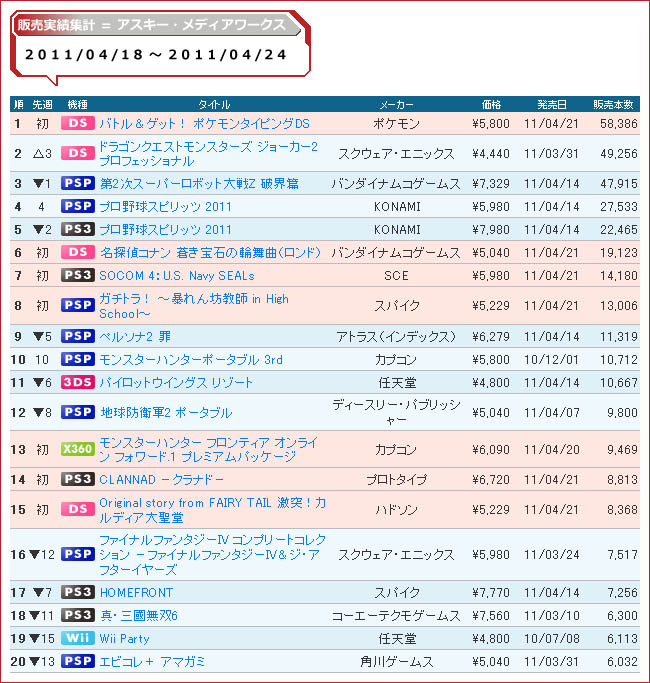
Task: Click the PSP badge beside 第2次スーパーロボット大戦Z
Action: pyautogui.click(x=78, y=183)
